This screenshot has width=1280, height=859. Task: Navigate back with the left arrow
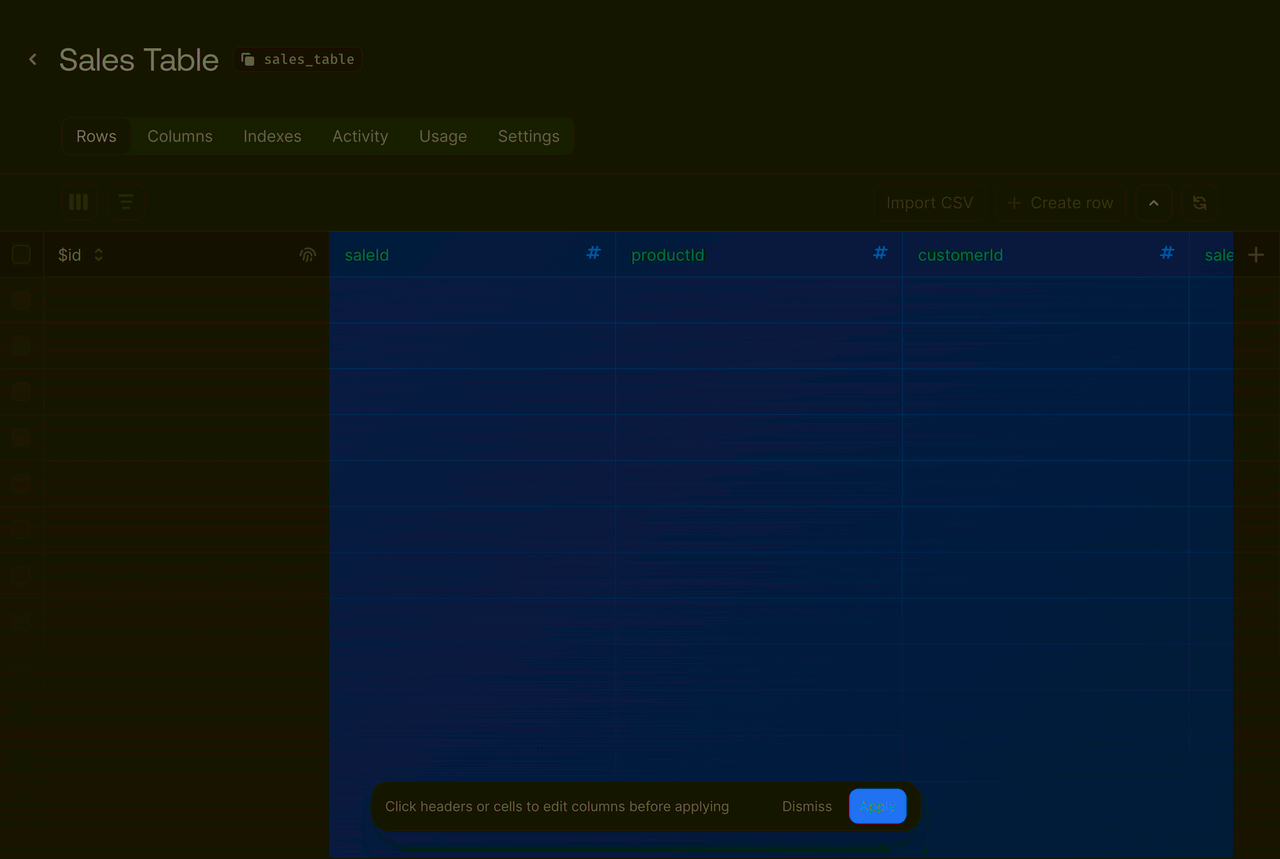[x=32, y=58]
